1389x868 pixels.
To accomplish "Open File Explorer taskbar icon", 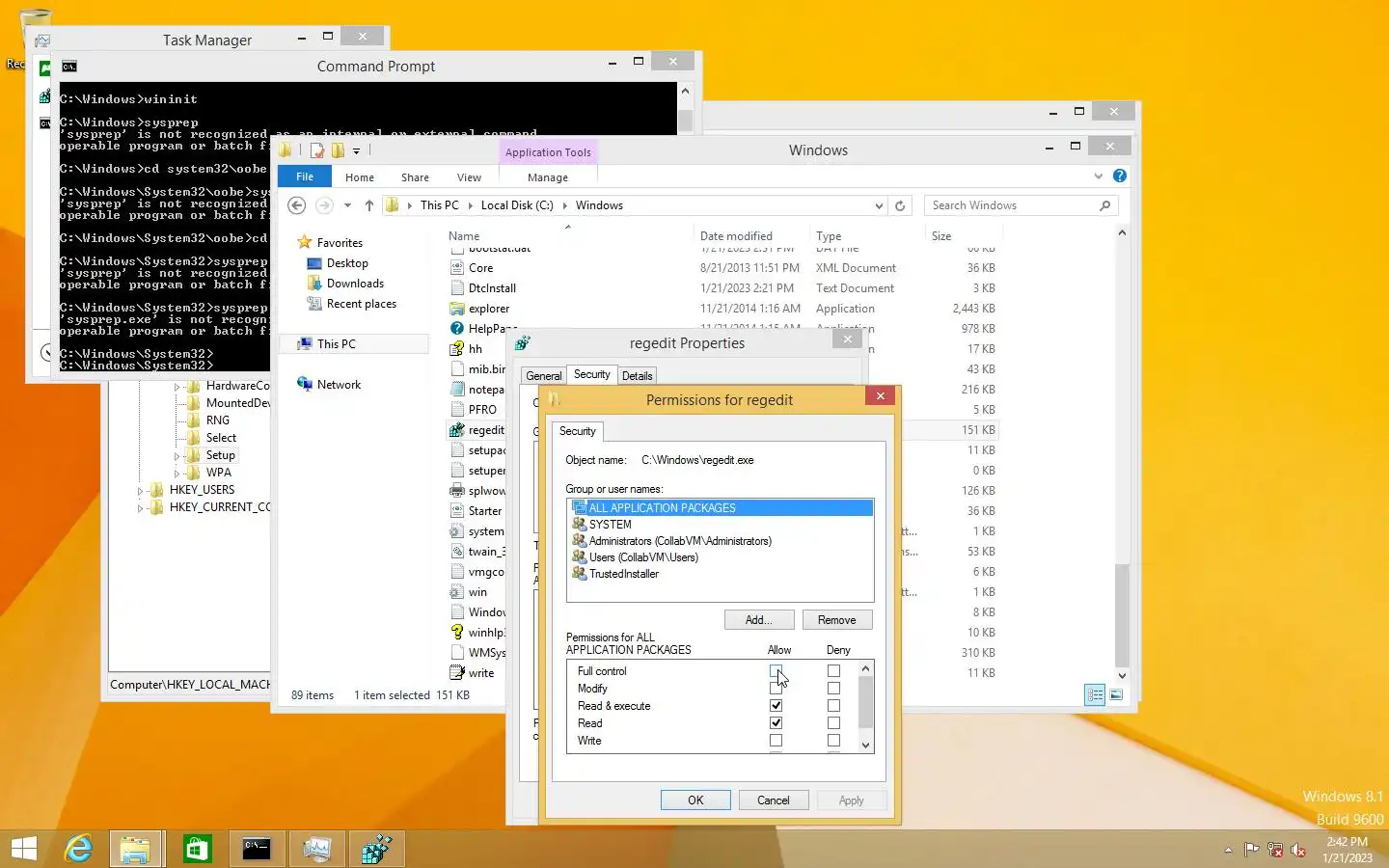I will coord(135,849).
